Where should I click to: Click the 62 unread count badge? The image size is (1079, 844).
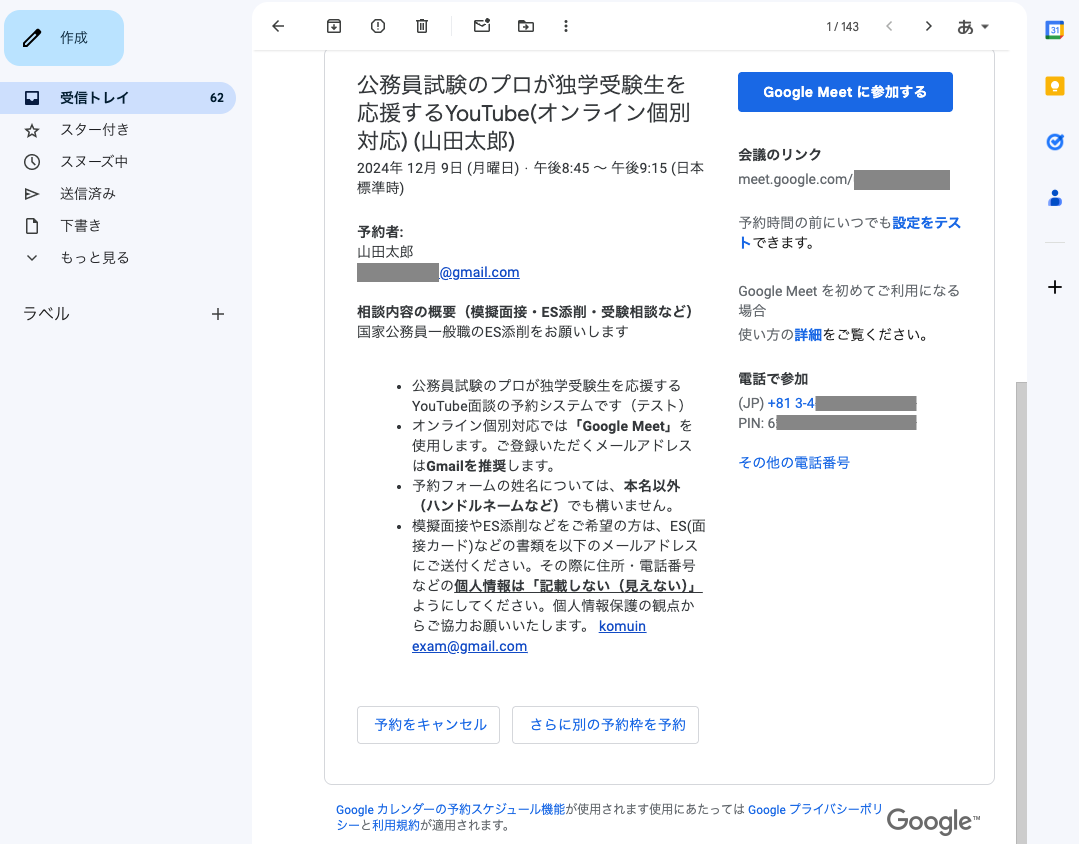(217, 98)
